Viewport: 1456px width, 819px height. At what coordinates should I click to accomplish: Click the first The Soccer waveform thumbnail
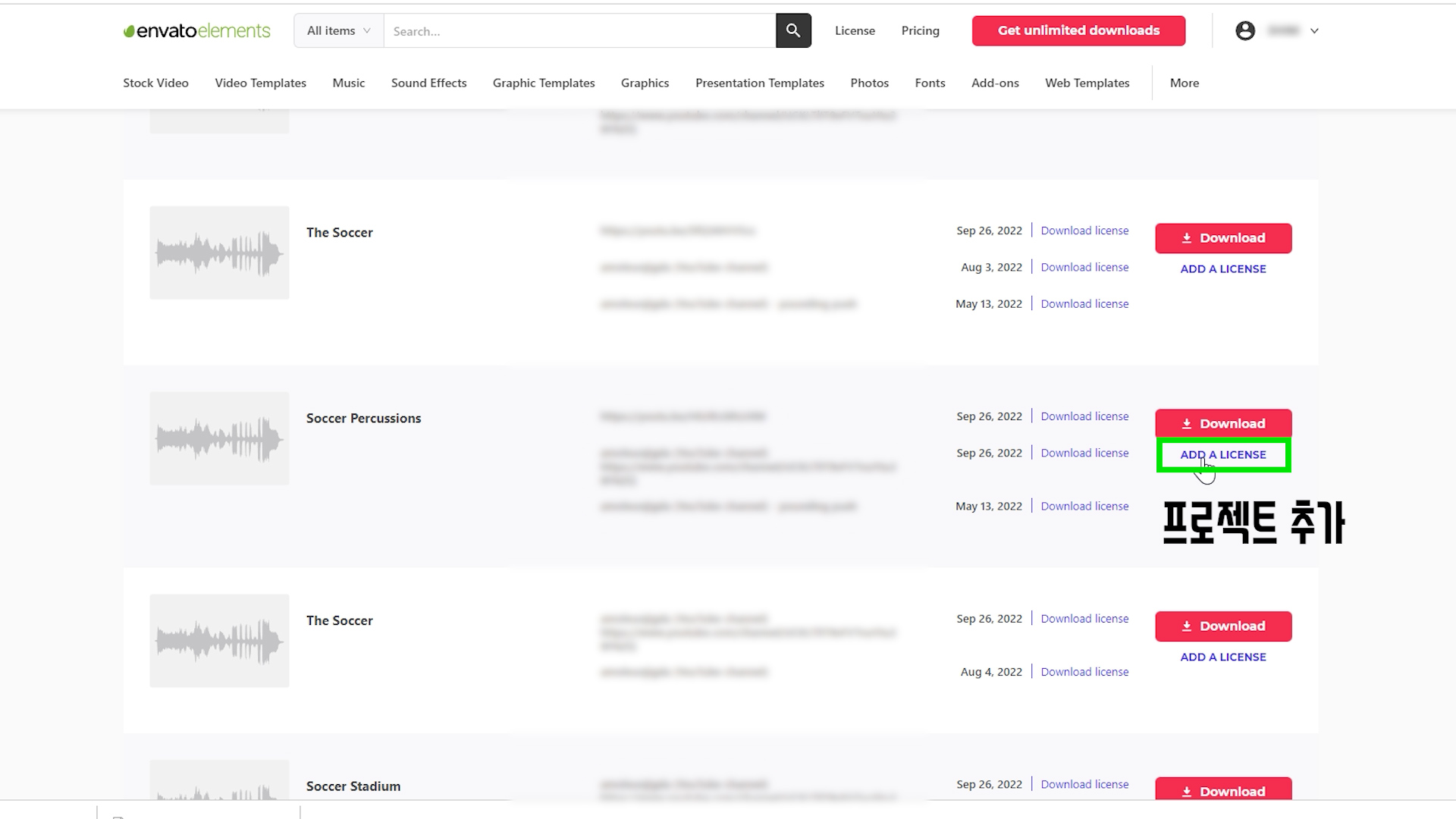(x=219, y=253)
